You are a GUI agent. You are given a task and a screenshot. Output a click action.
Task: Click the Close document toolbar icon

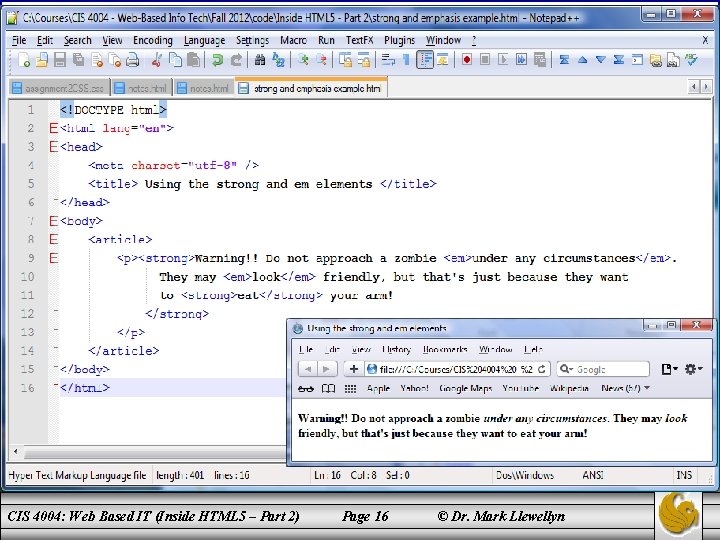point(97,60)
